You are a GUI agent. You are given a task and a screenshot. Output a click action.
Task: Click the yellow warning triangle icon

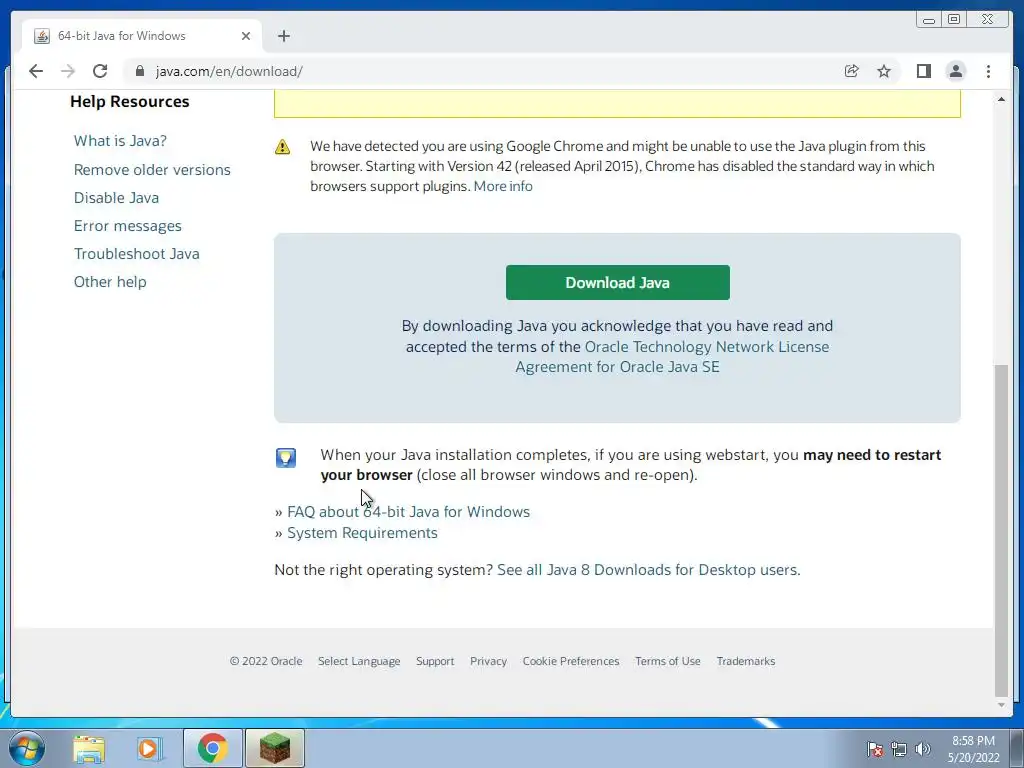283,146
